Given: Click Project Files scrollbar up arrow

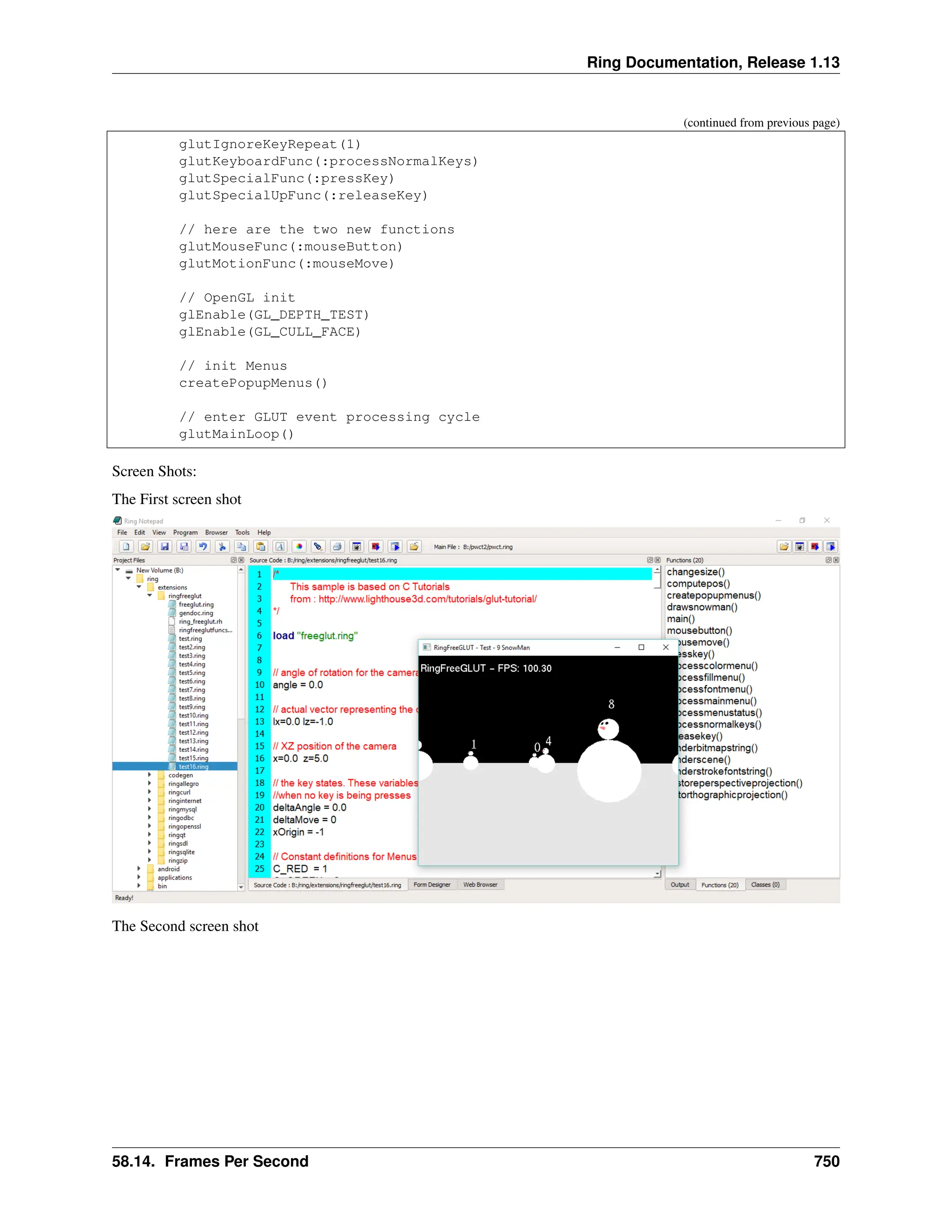Looking at the screenshot, I should point(241,570).
